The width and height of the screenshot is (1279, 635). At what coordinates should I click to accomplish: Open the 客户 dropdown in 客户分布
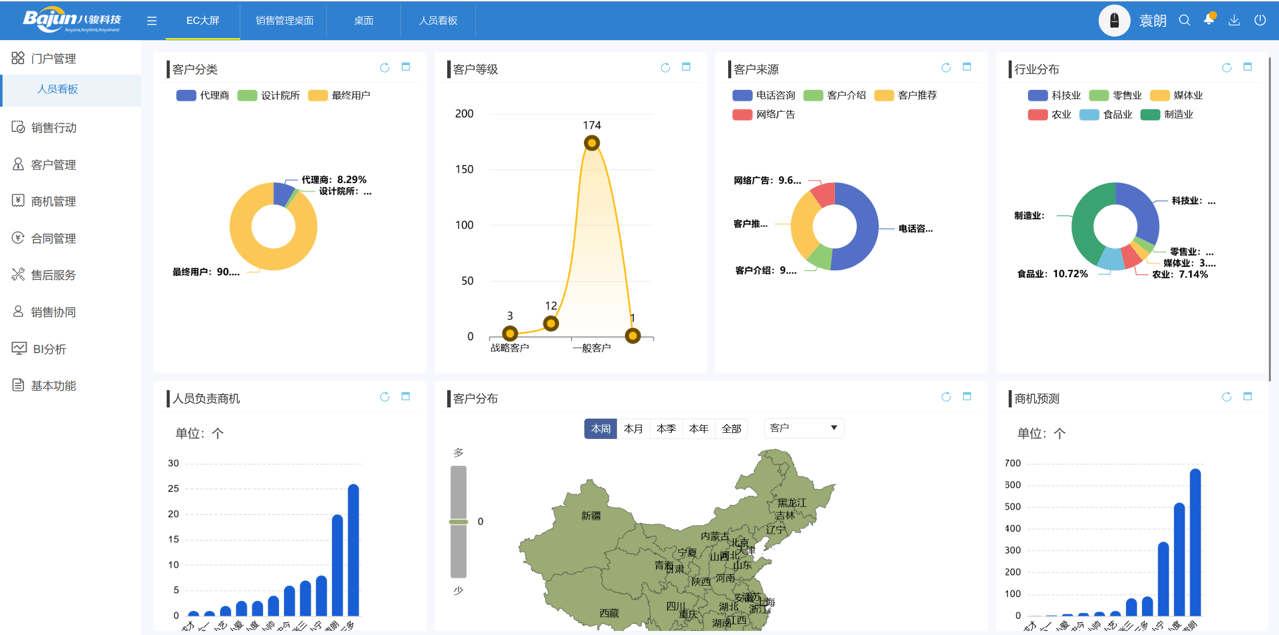[803, 427]
